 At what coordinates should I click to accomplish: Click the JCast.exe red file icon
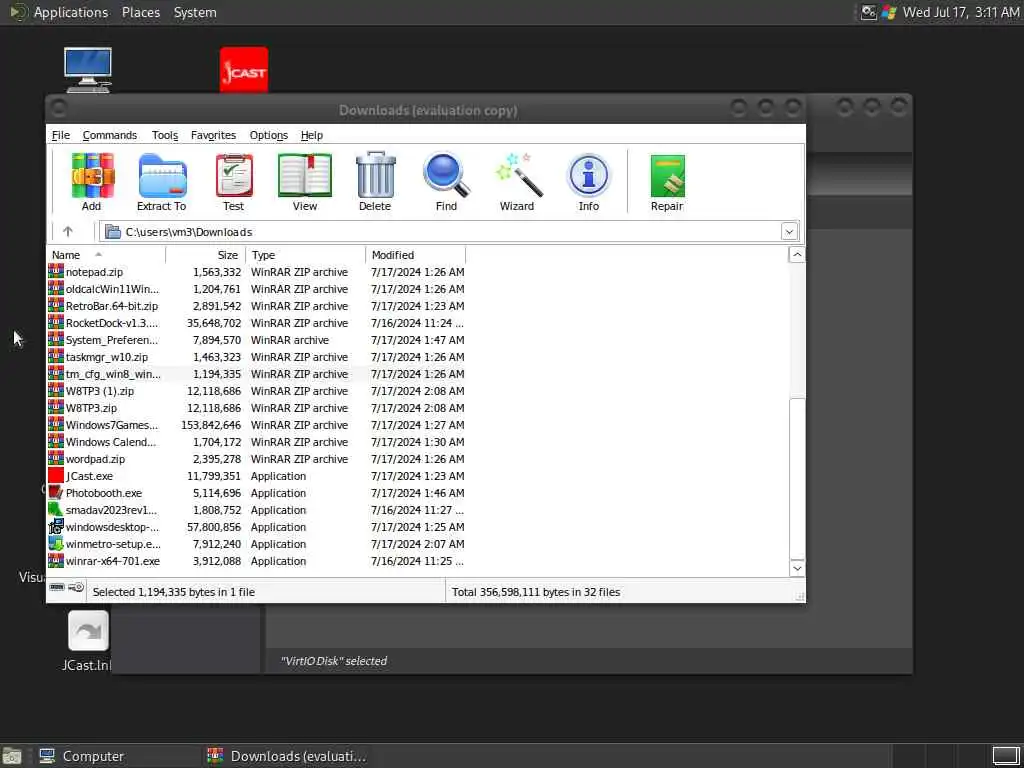[x=56, y=476]
